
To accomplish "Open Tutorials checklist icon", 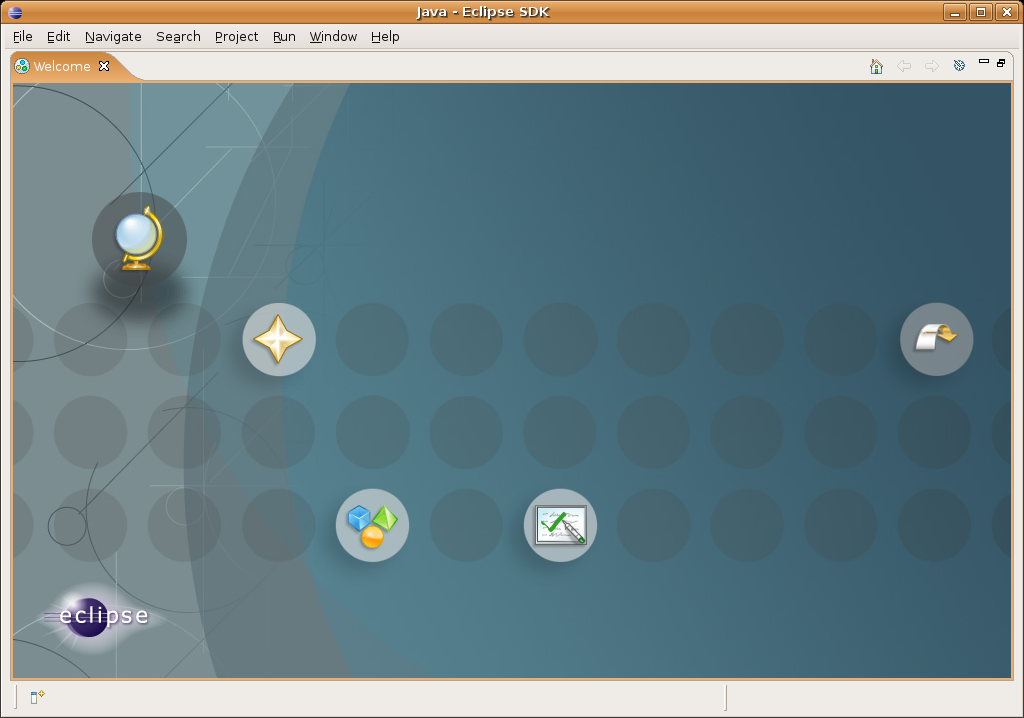I will coord(560,525).
